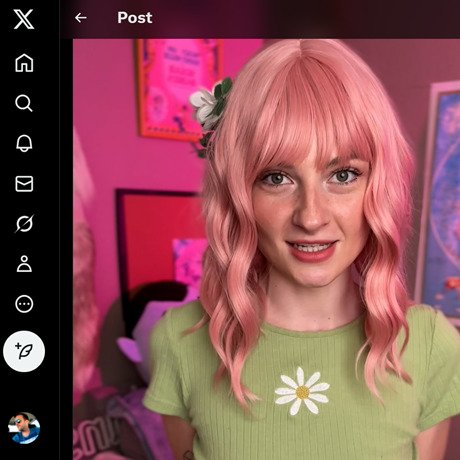Click the X logo in the sidebar
460x460 pixels.
[x=24, y=19]
